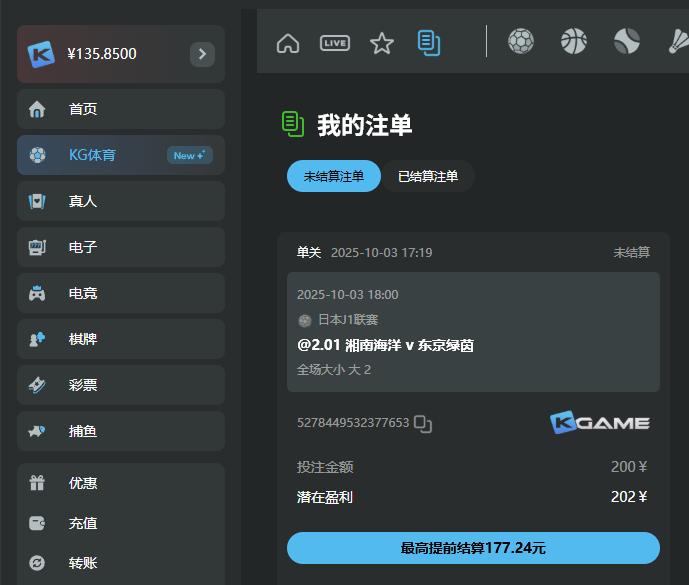The width and height of the screenshot is (689, 585).
Task: Expand the balance arrow button
Action: 202,54
